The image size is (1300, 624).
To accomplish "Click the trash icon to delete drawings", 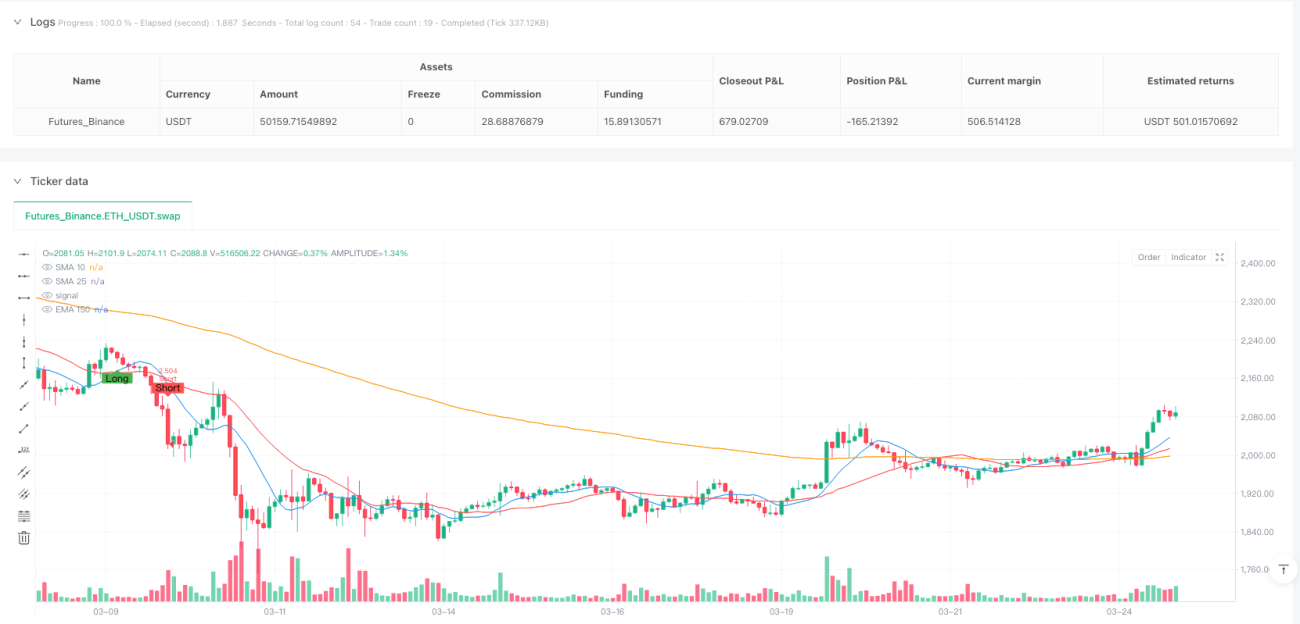I will [x=24, y=538].
